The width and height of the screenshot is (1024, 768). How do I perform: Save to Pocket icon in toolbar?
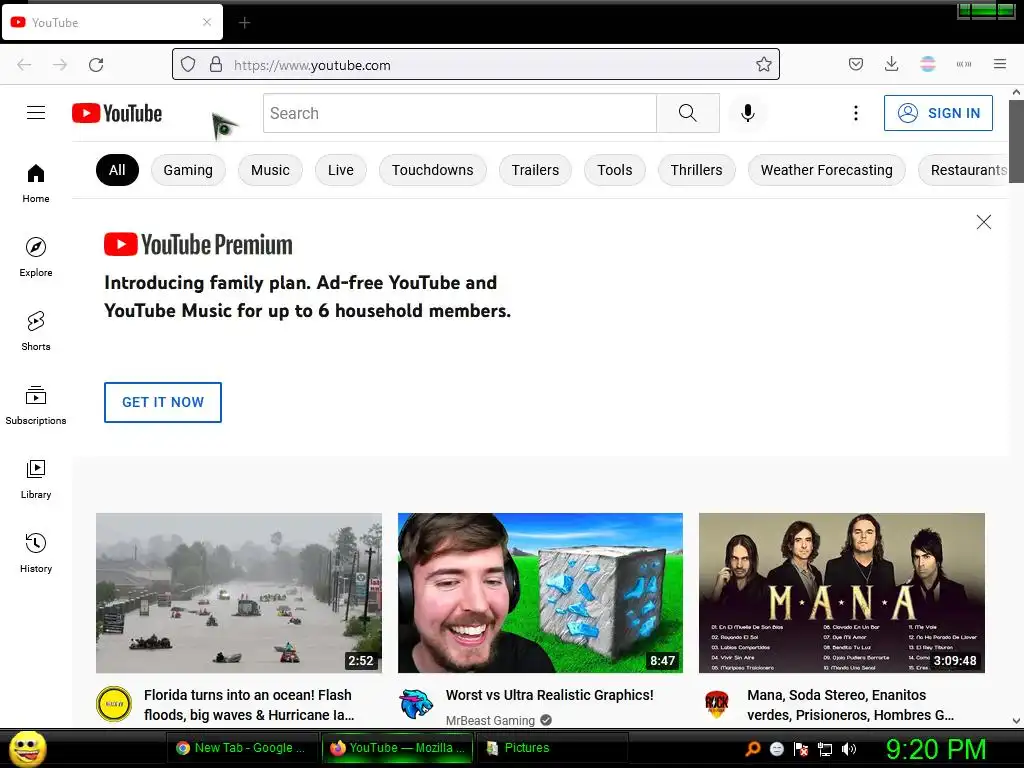click(856, 64)
